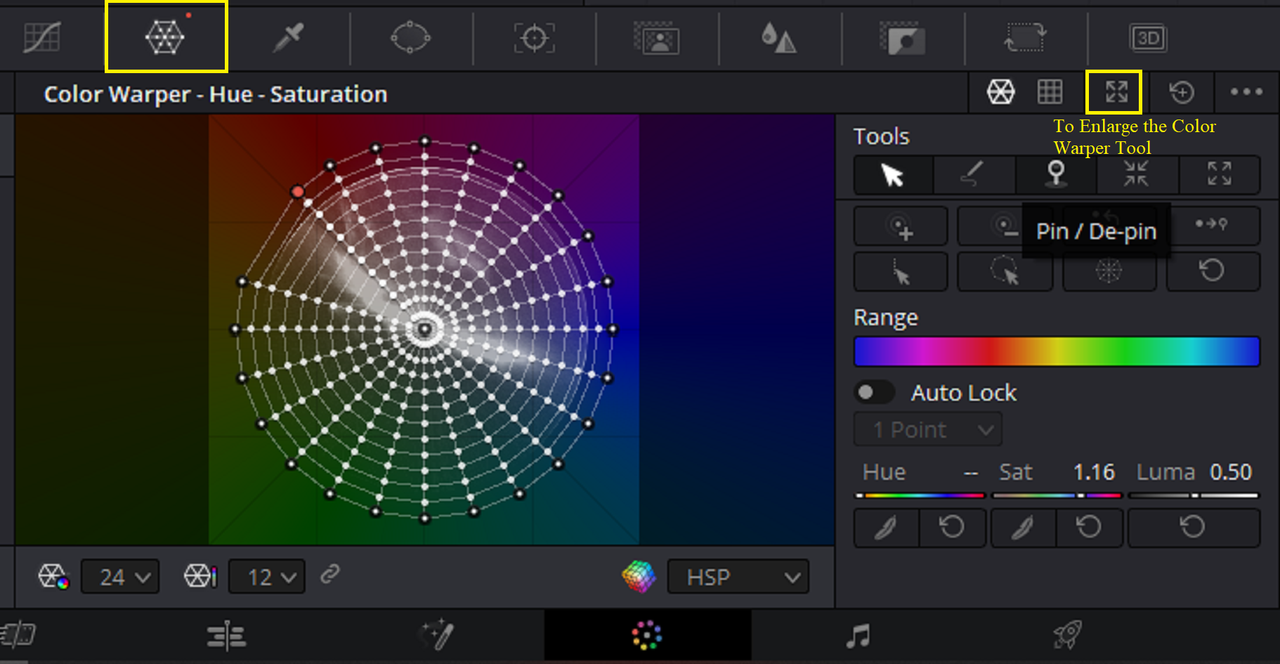
Task: Click the hue resolution web icon
Action: coord(53,577)
